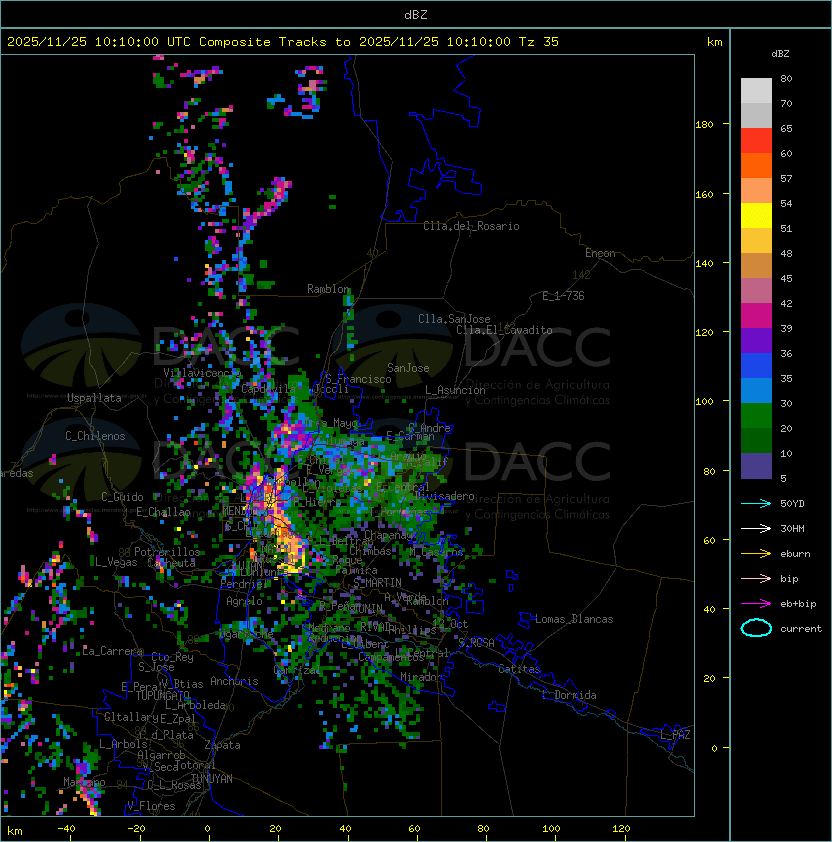Click the L_Dormida location label
Viewport: 832px width, 842px height.
click(569, 695)
